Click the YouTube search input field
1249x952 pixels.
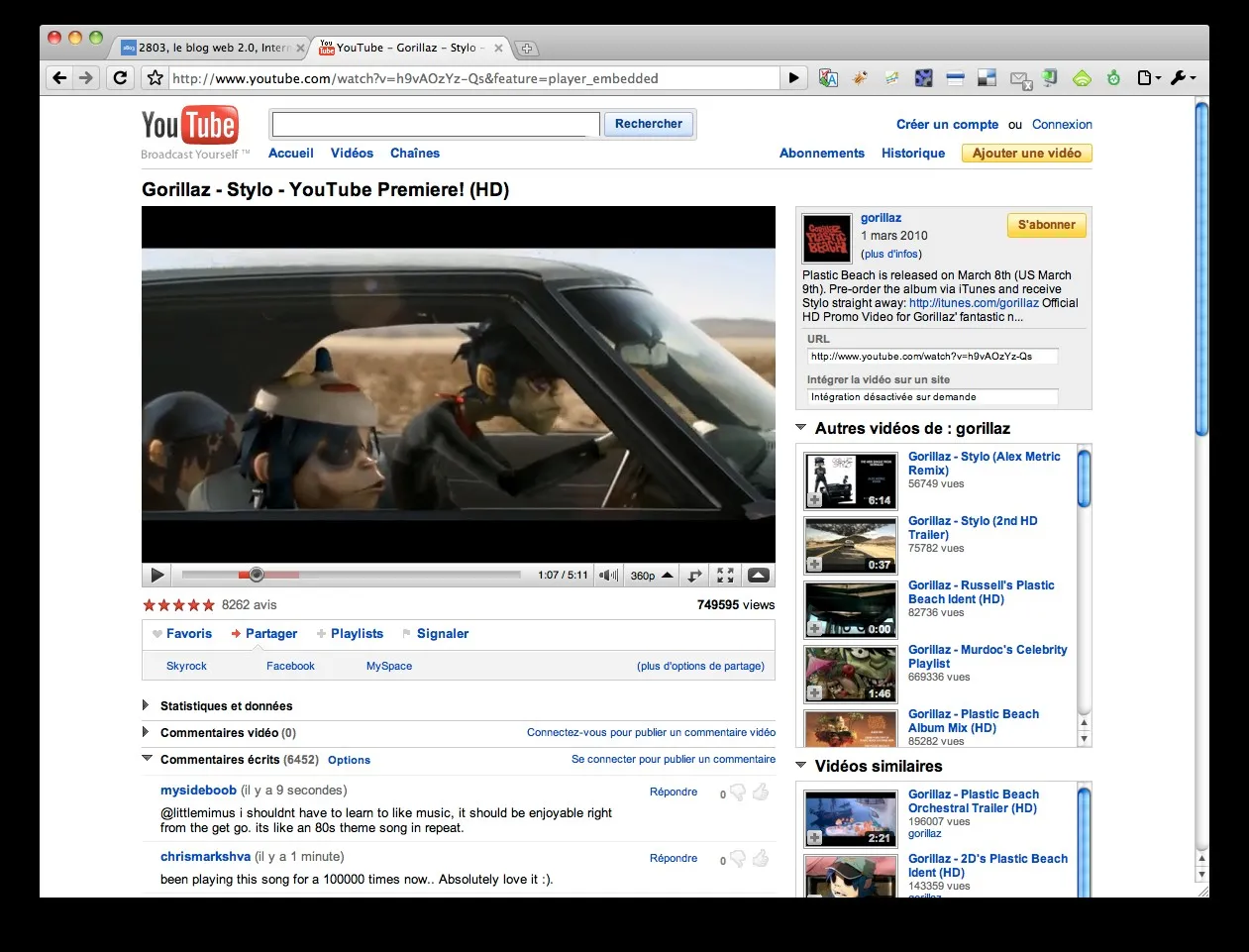tap(436, 124)
